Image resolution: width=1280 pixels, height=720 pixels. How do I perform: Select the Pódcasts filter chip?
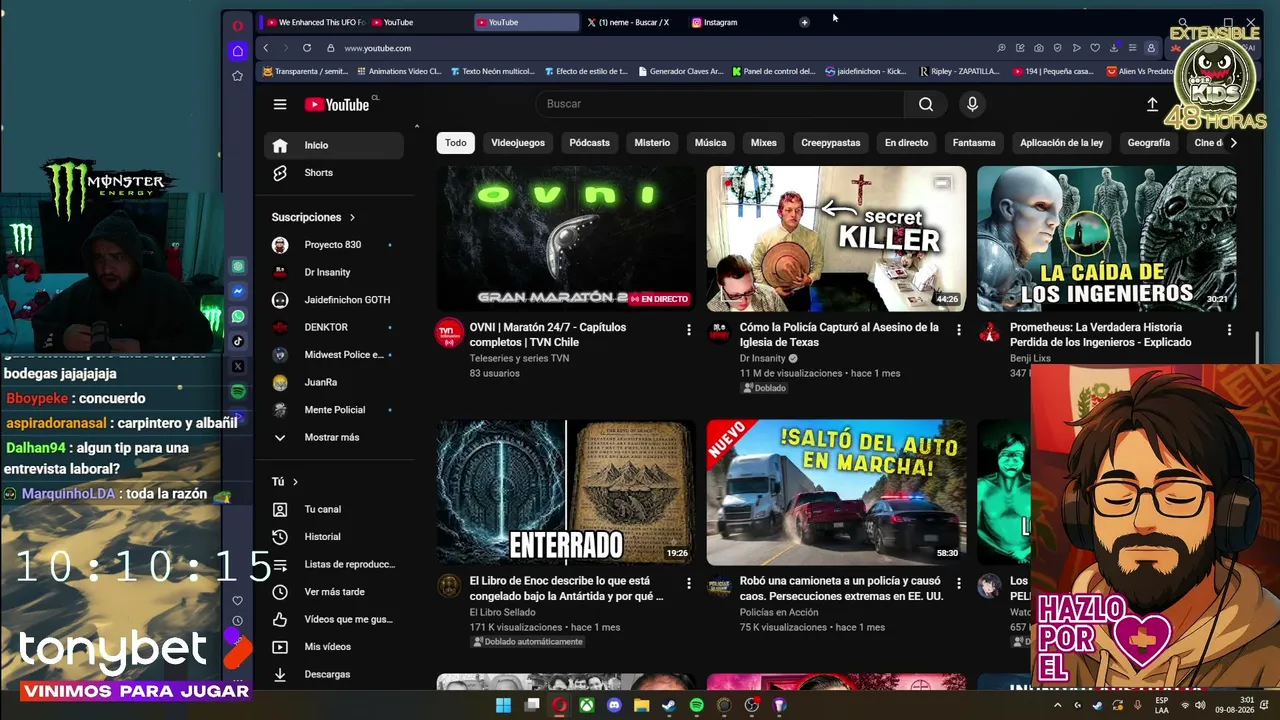pyautogui.click(x=590, y=143)
